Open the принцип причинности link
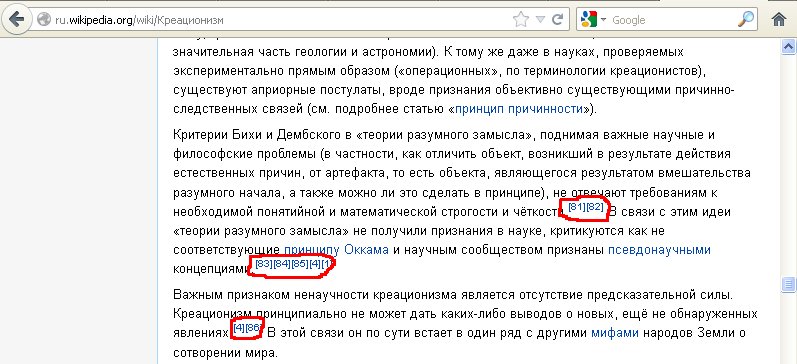This screenshot has width=797, height=364. pyautogui.click(x=518, y=109)
